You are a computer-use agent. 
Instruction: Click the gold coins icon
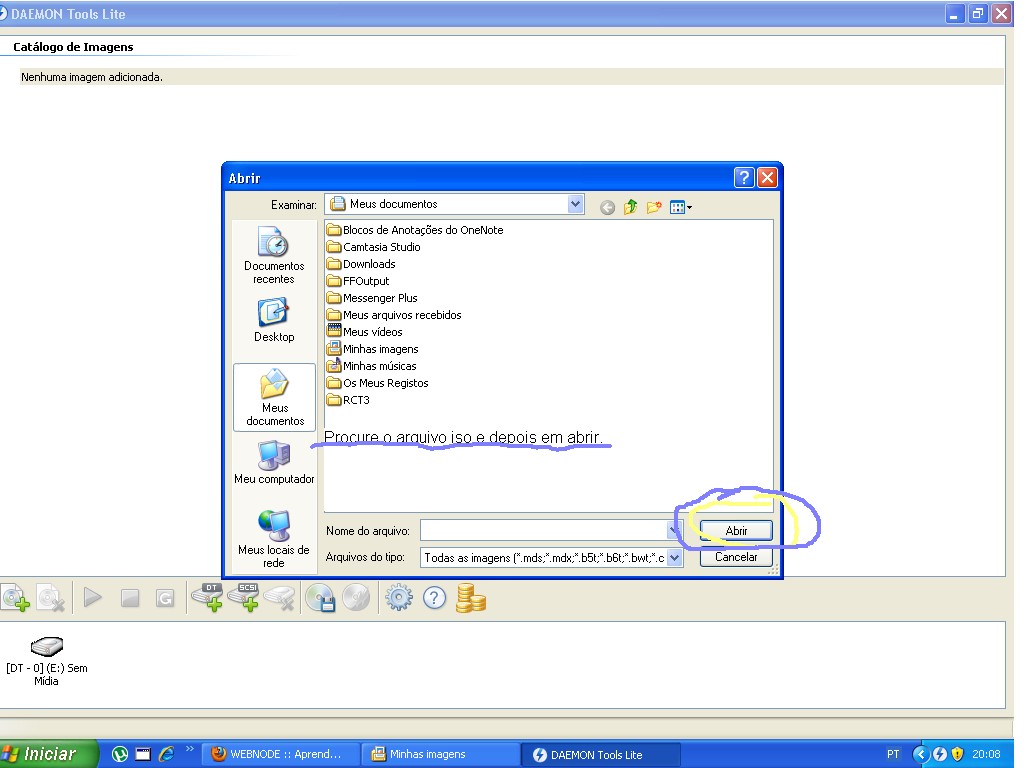(470, 598)
